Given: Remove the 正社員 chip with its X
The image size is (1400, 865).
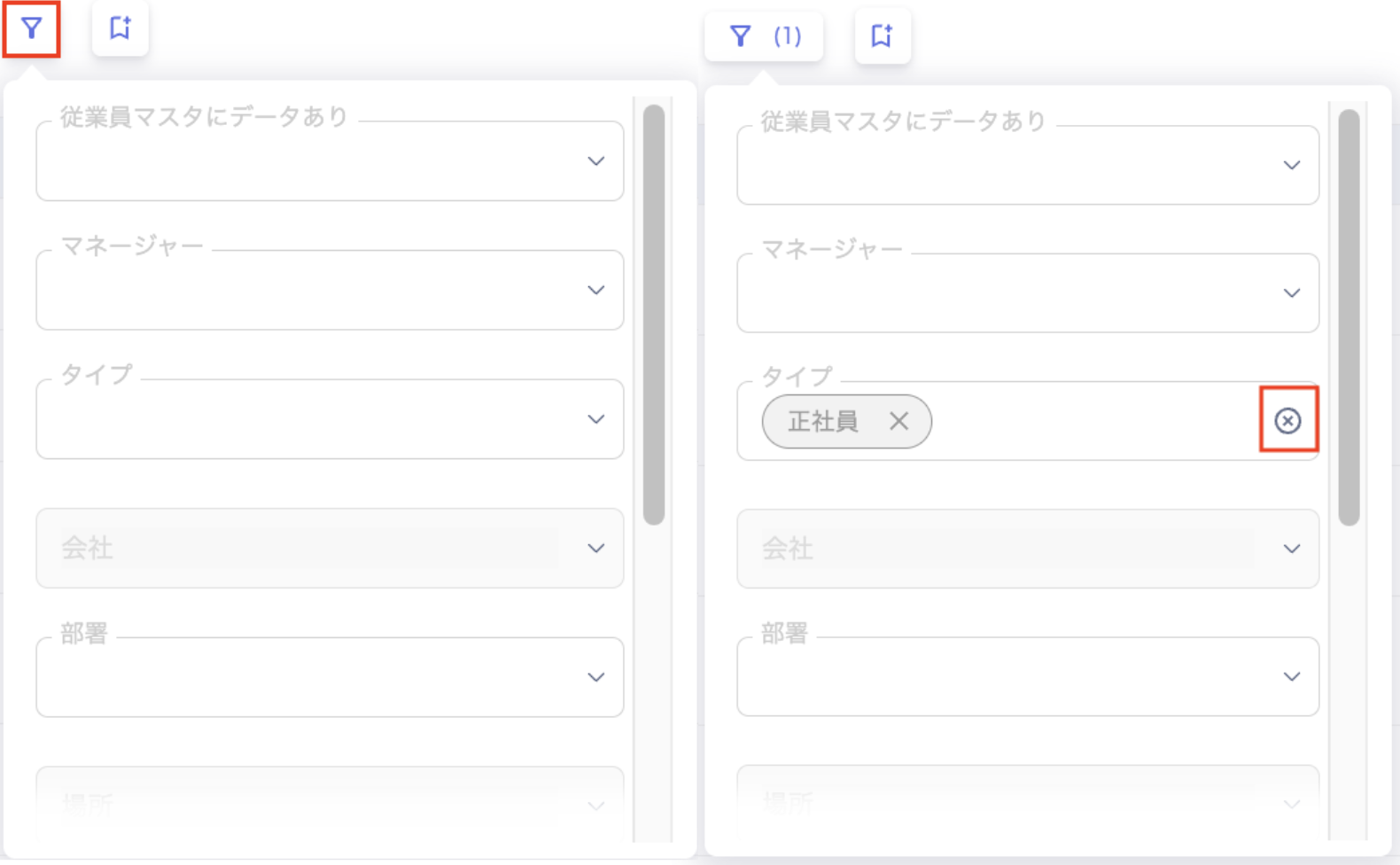Looking at the screenshot, I should [898, 421].
